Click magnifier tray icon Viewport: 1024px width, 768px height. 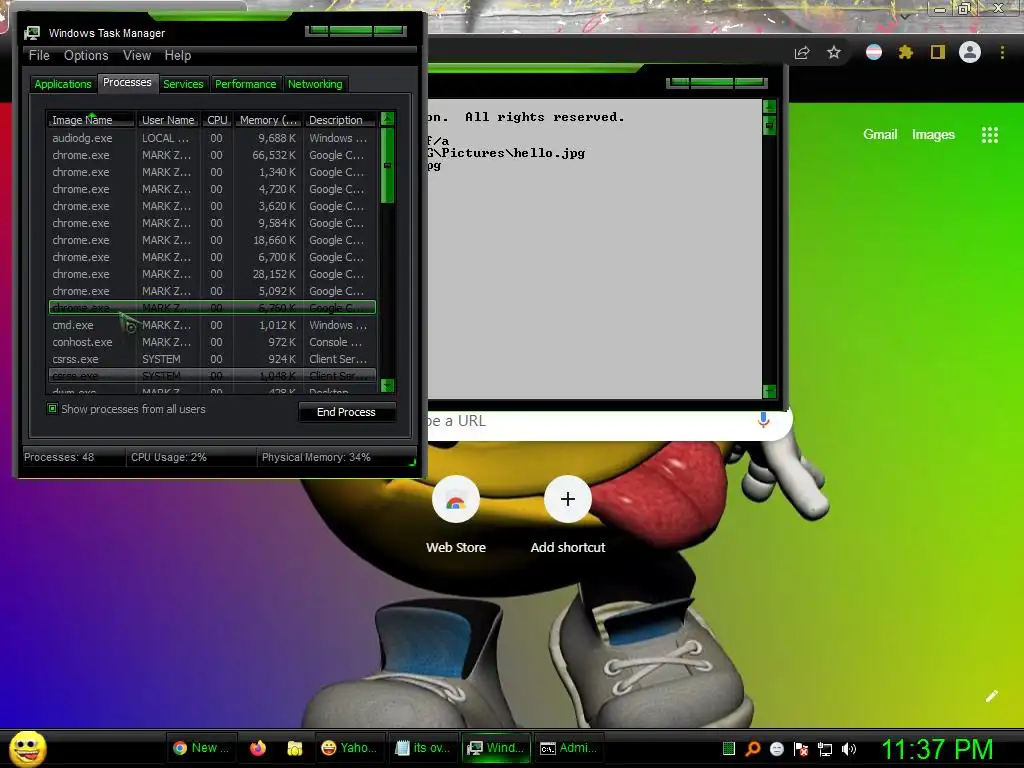point(753,748)
